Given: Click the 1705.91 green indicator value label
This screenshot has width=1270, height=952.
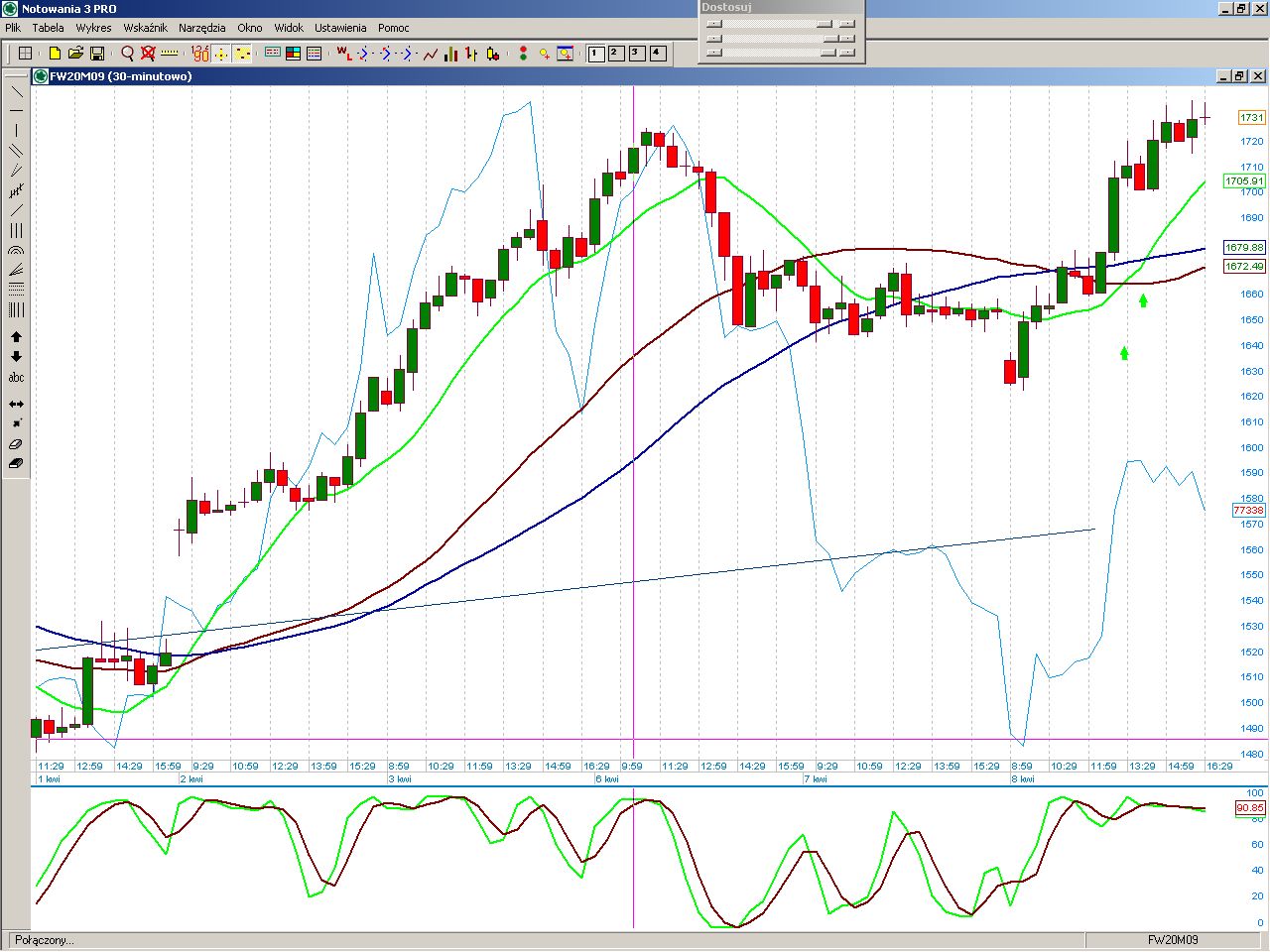Looking at the screenshot, I should (1244, 181).
